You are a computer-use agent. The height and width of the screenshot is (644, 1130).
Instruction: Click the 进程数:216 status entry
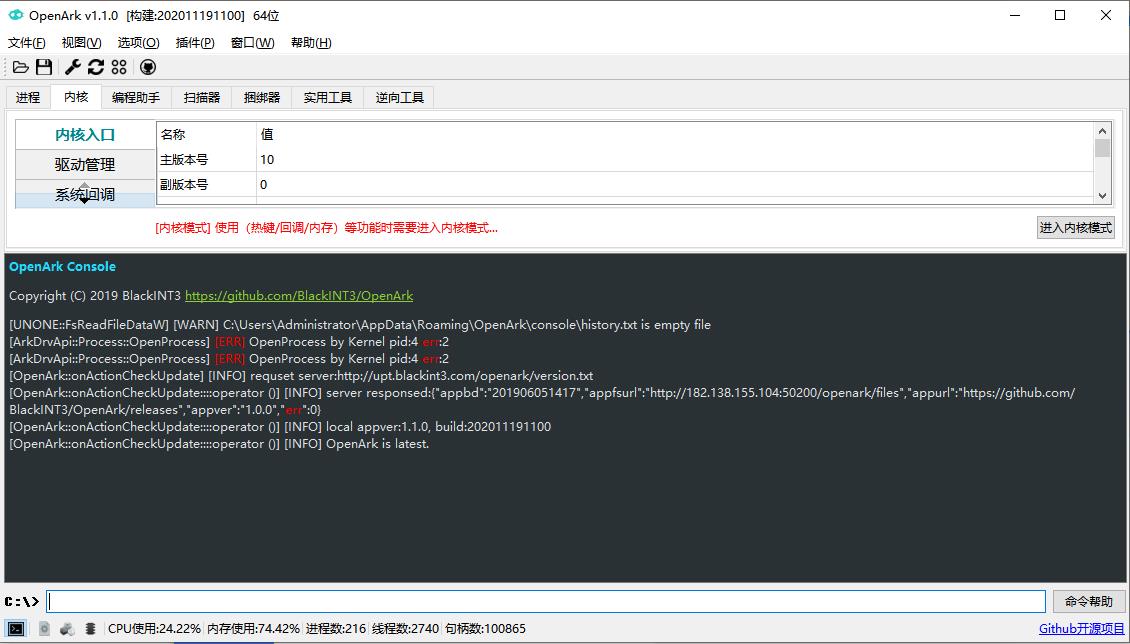[336, 629]
